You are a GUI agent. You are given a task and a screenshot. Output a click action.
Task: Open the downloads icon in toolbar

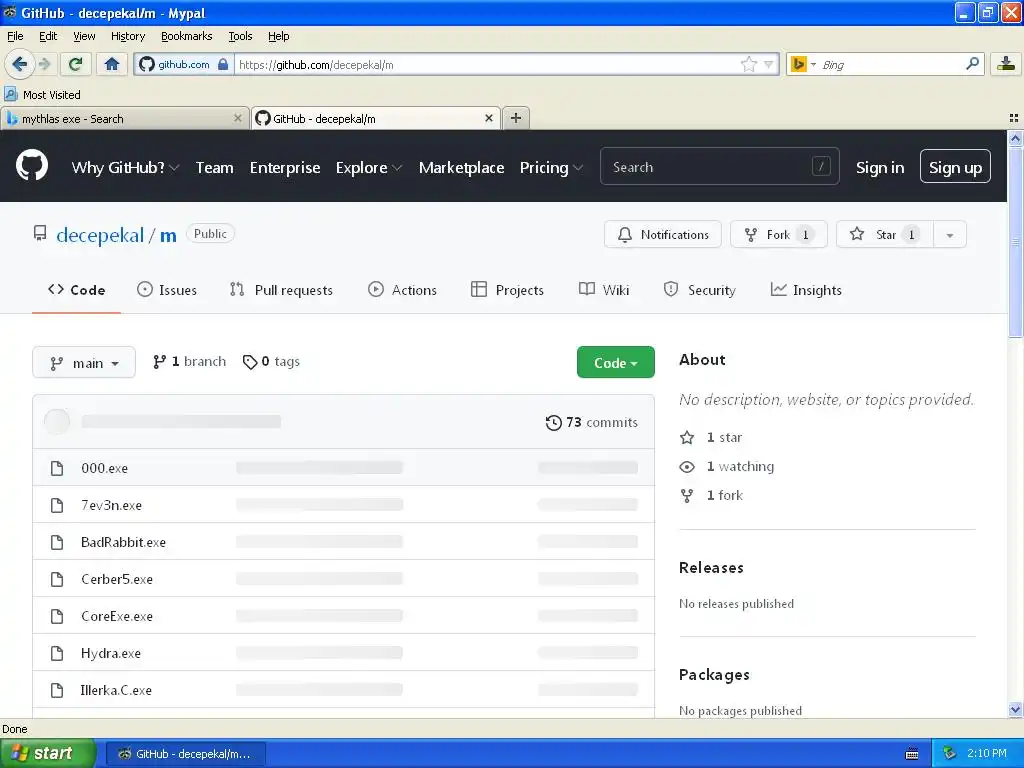click(x=1006, y=64)
